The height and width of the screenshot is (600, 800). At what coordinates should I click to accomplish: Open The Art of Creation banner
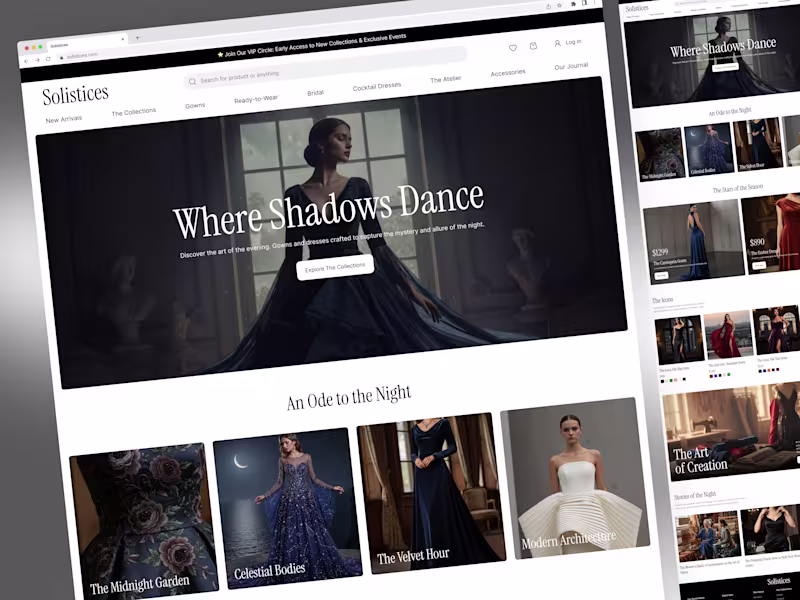click(733, 431)
